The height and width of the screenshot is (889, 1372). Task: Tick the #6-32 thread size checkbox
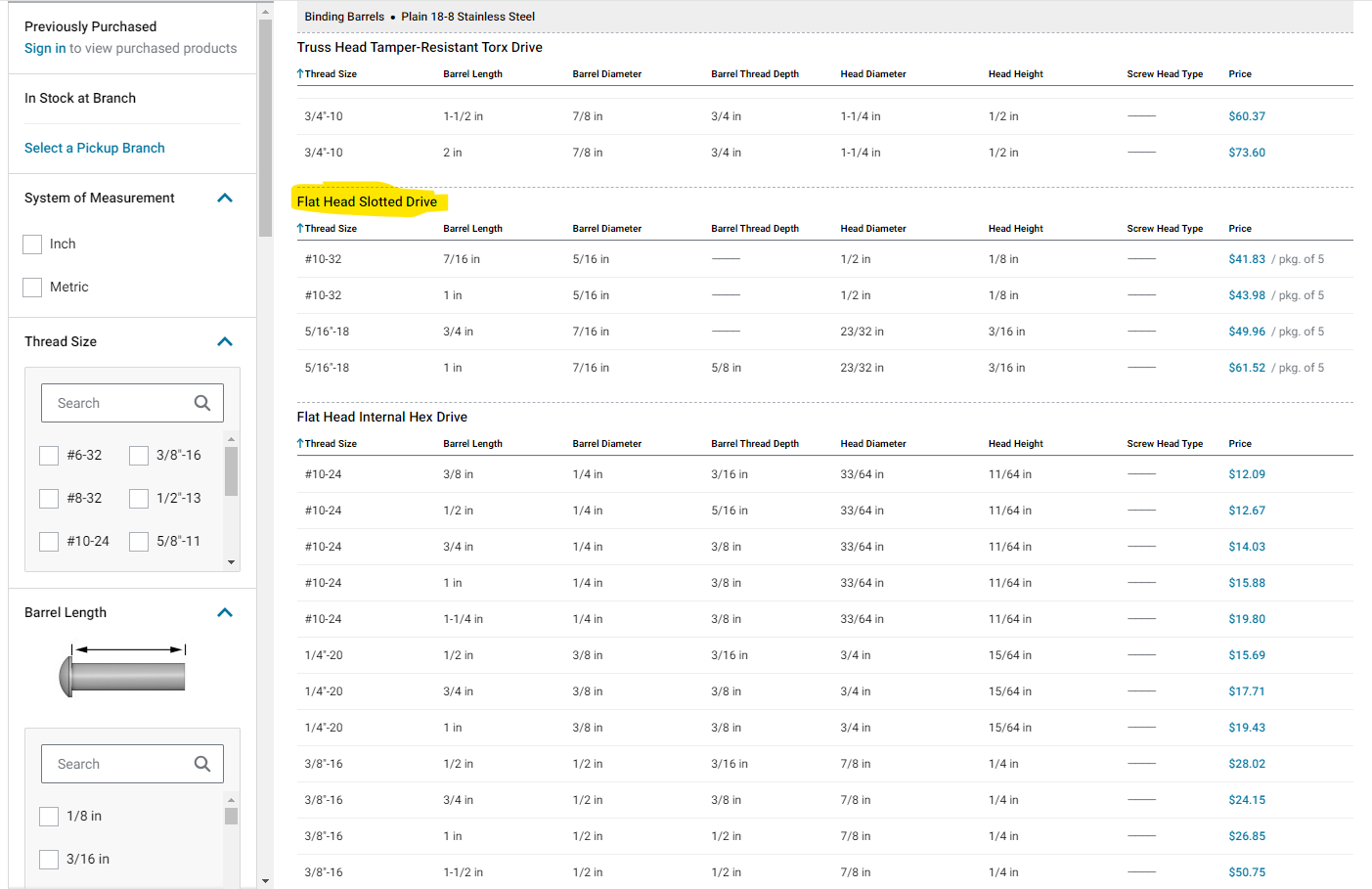click(x=49, y=456)
